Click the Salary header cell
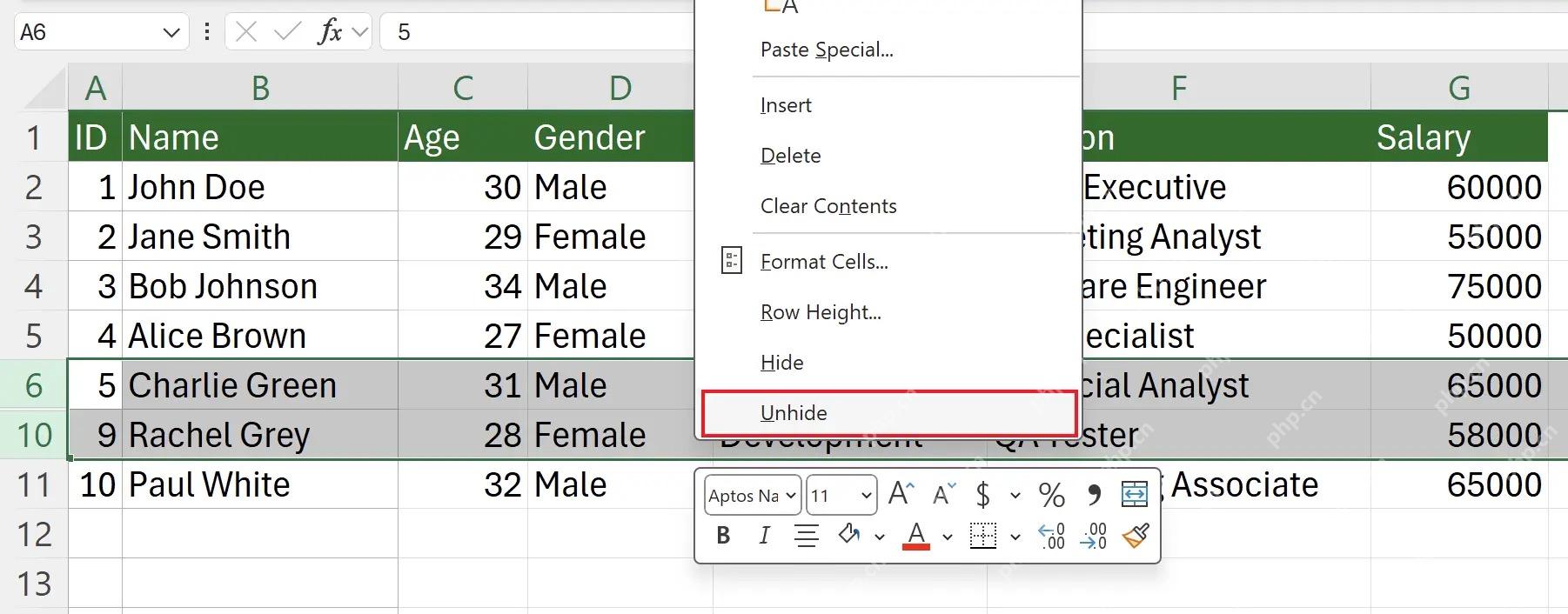The image size is (1568, 614). tap(1459, 137)
